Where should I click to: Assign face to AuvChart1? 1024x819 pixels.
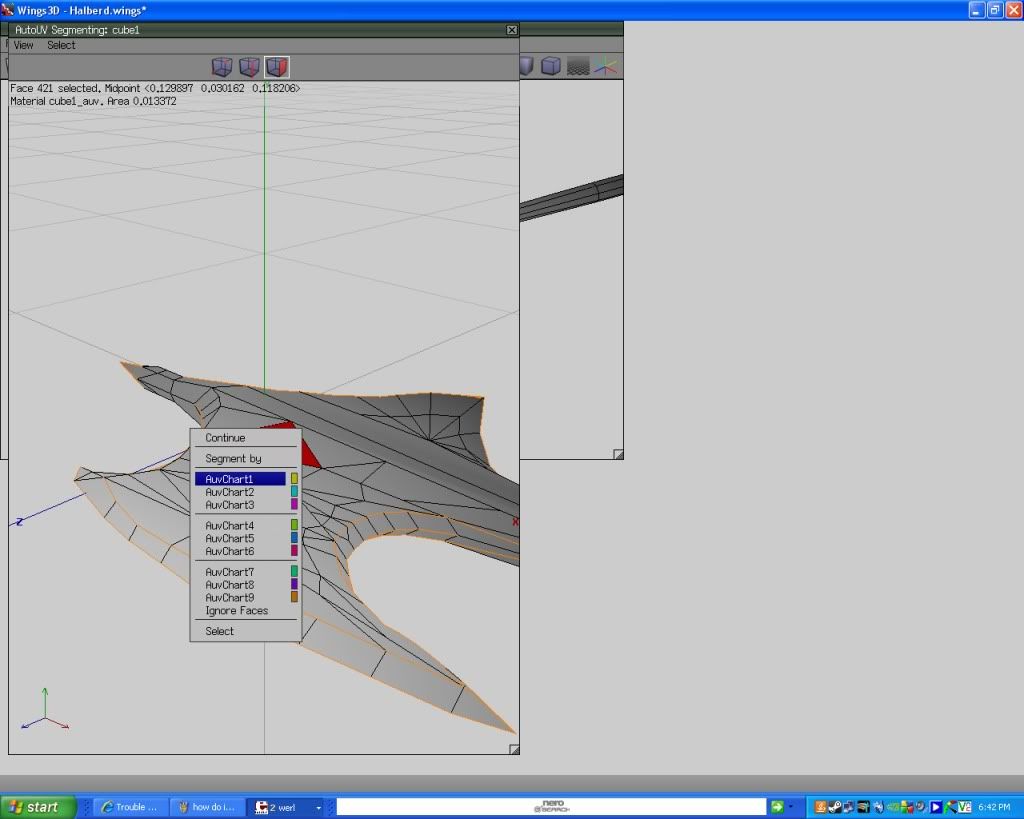coord(230,479)
